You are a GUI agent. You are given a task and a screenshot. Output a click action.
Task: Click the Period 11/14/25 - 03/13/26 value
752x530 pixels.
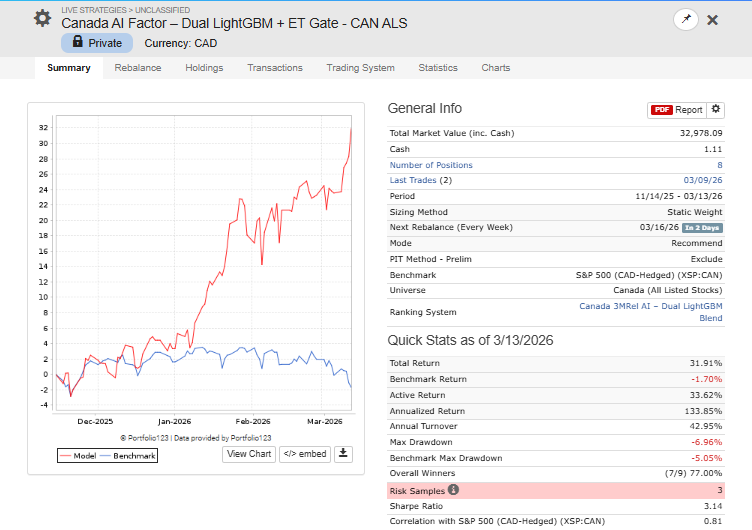click(x=679, y=196)
